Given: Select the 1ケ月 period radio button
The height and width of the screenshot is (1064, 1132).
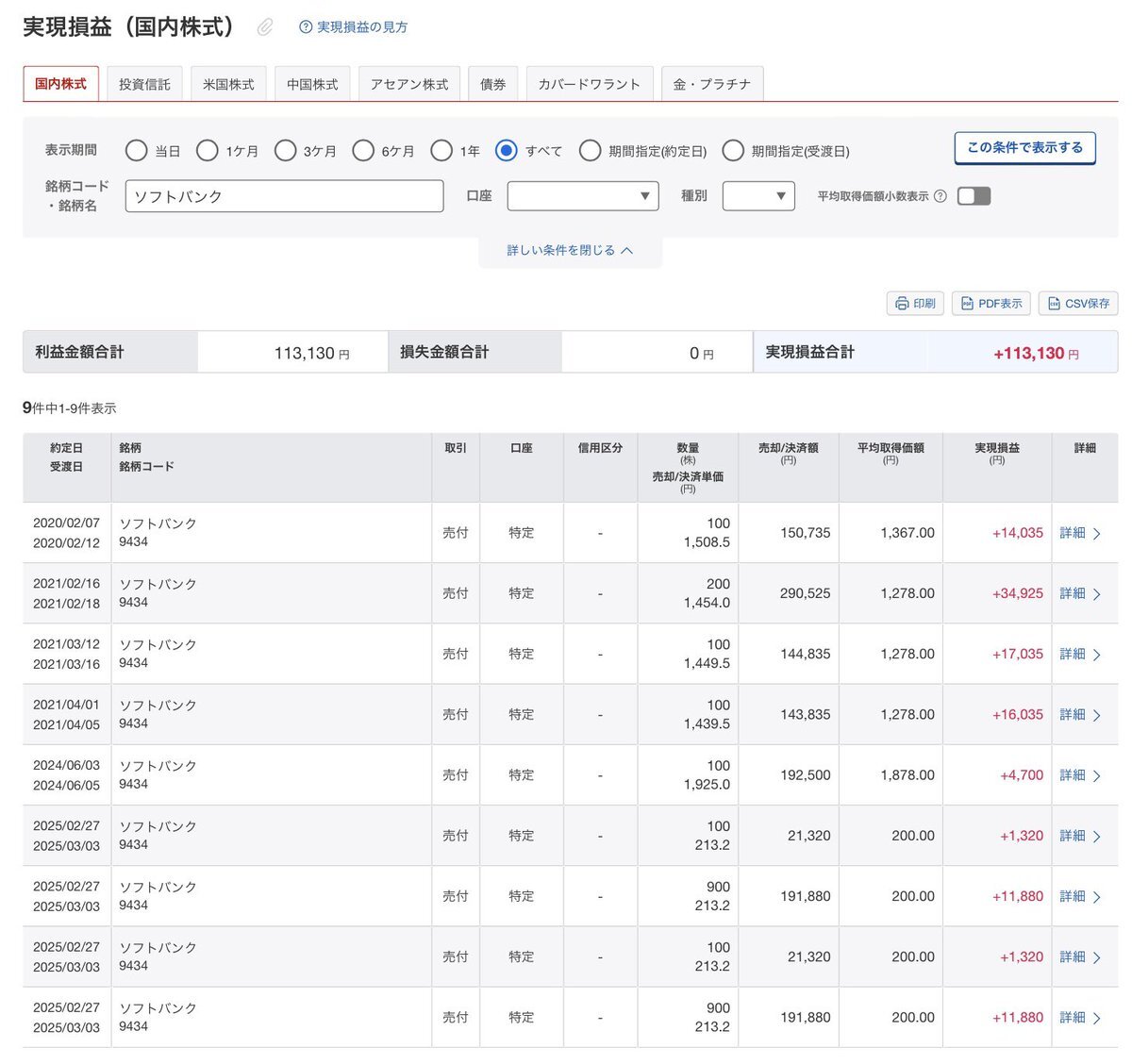Looking at the screenshot, I should (x=208, y=151).
